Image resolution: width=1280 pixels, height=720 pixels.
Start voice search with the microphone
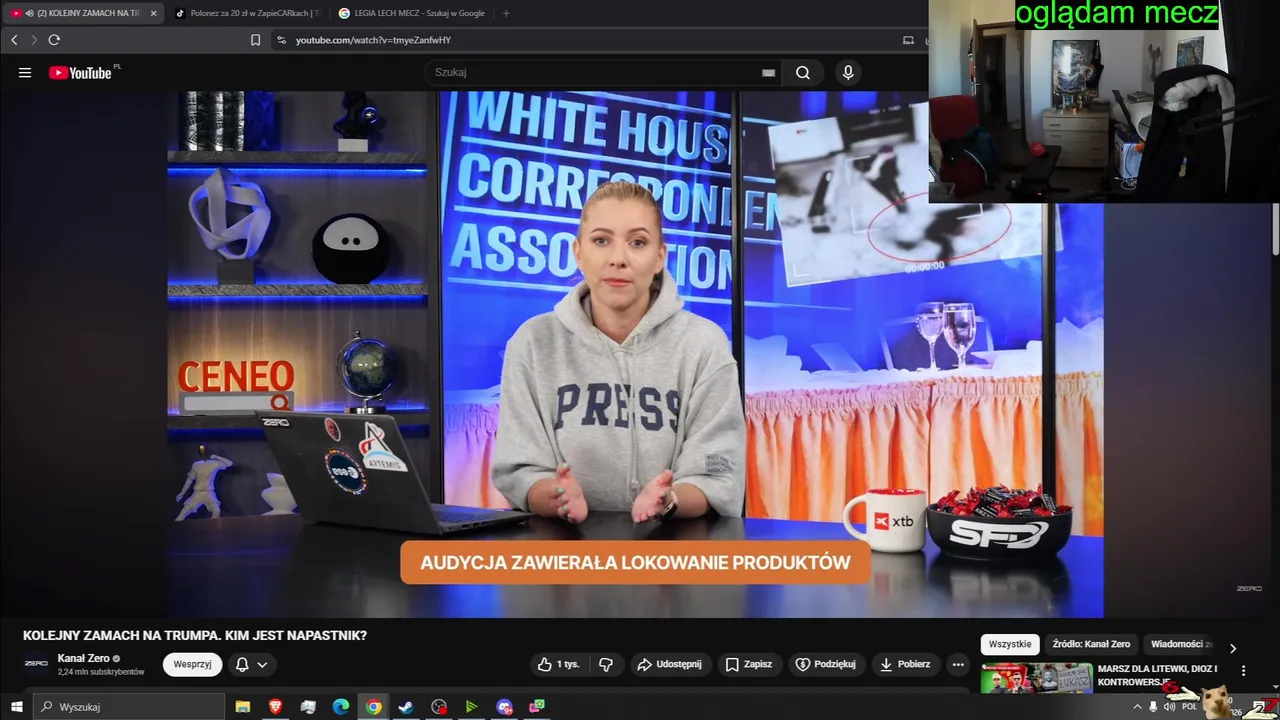click(848, 72)
